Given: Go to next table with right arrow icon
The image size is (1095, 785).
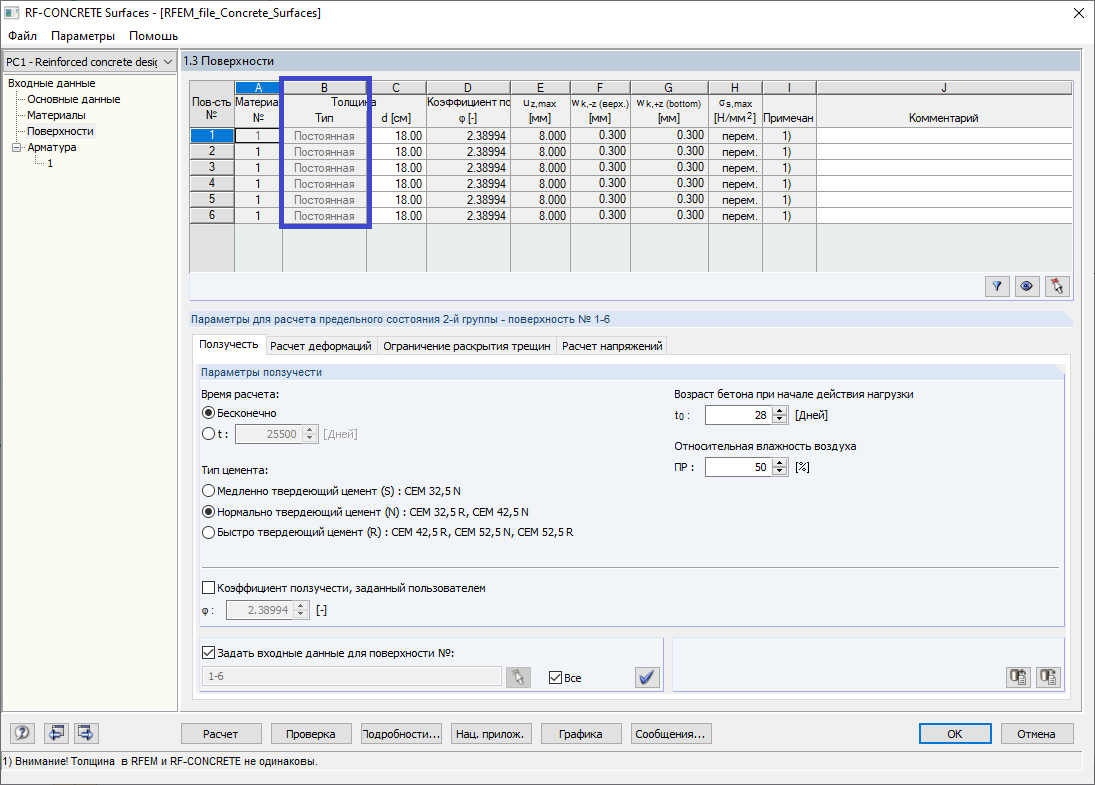Looking at the screenshot, I should (86, 733).
